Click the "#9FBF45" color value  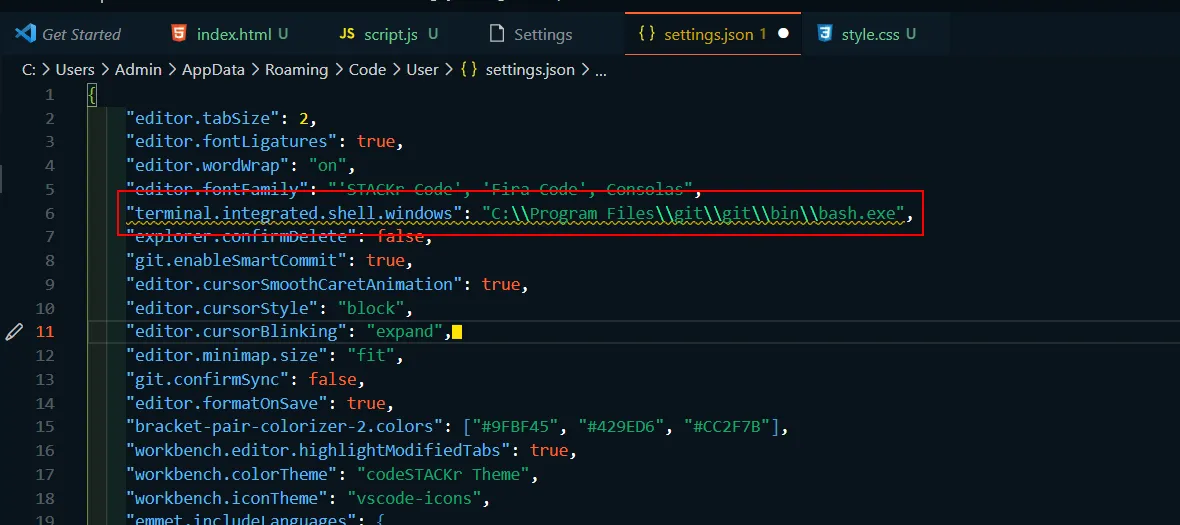pyautogui.click(x=516, y=426)
